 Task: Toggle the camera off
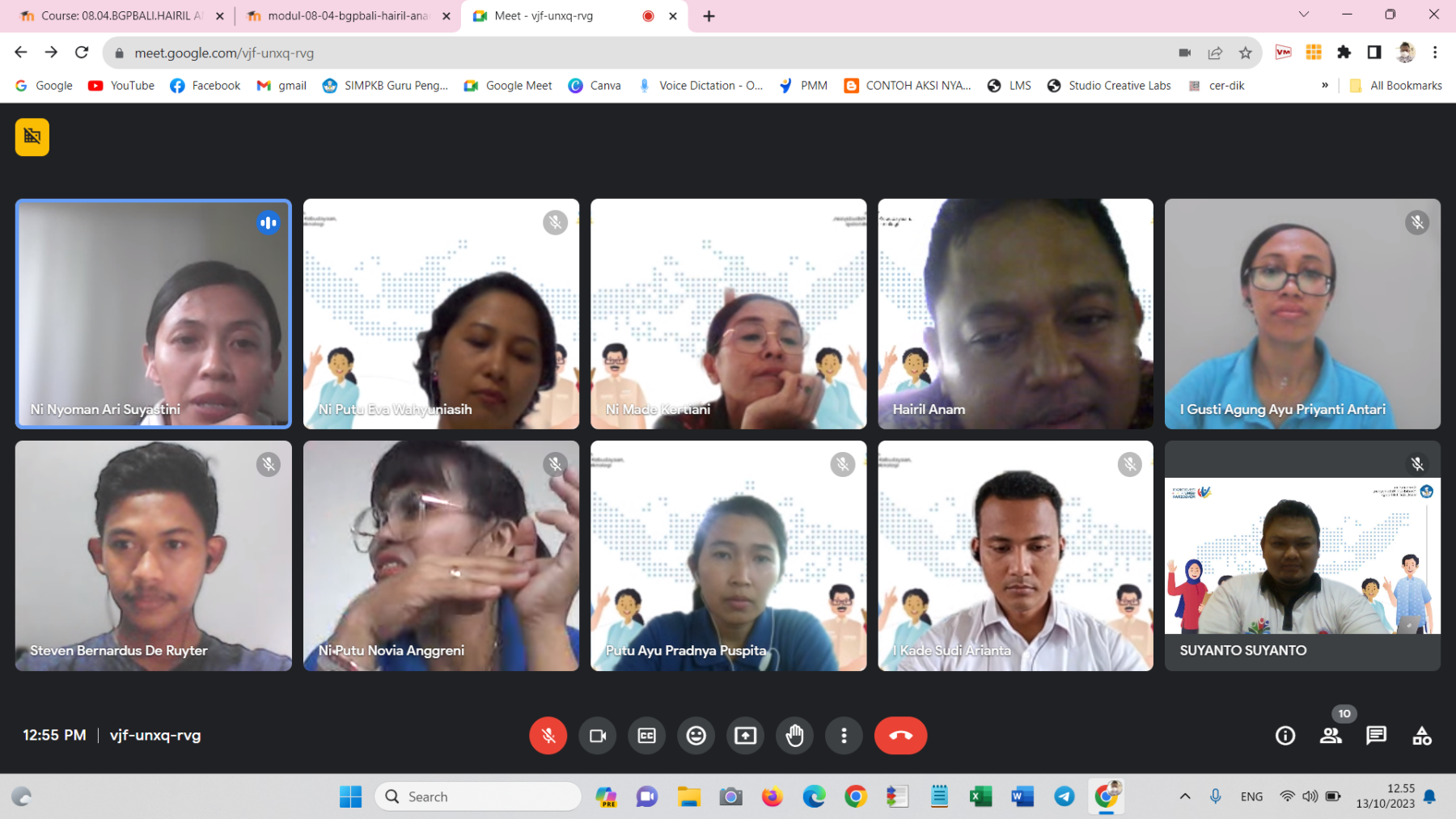pos(597,735)
